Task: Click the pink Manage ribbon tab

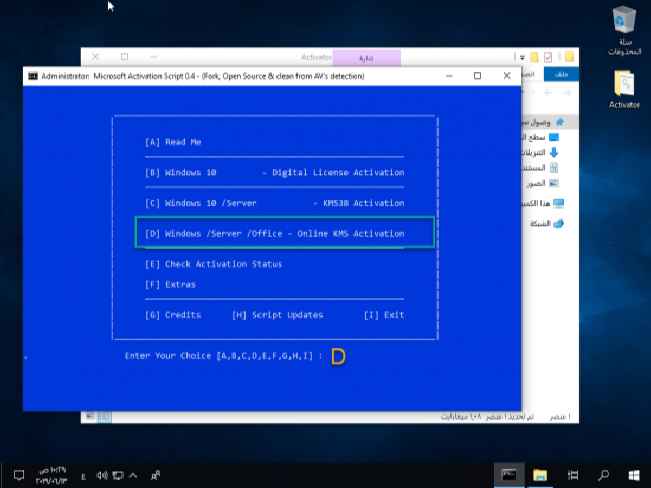Action: [366, 57]
